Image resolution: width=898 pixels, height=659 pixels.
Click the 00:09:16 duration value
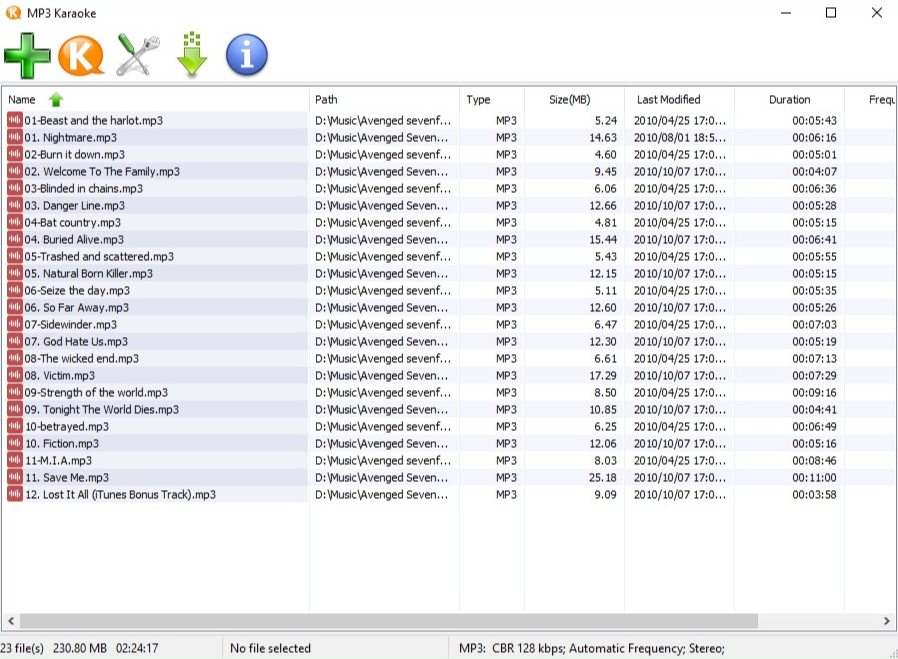(x=814, y=392)
